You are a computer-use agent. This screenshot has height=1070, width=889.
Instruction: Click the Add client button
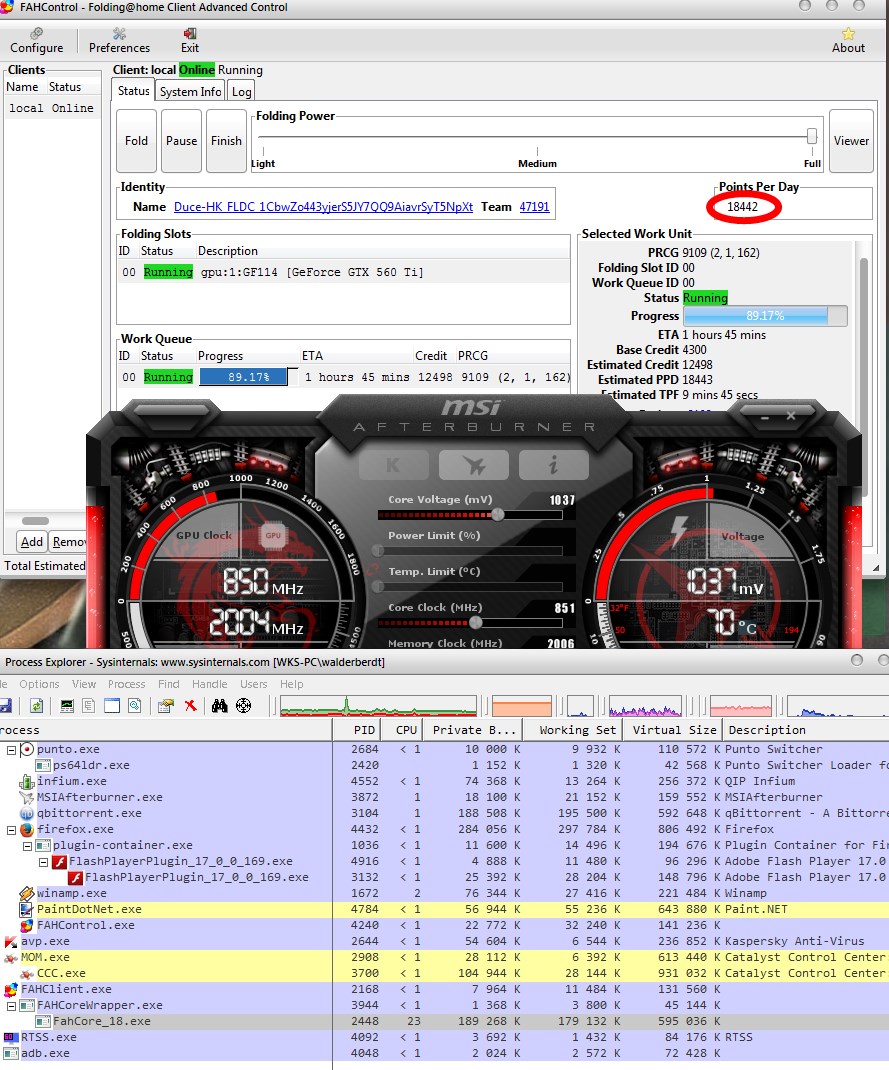pyautogui.click(x=32, y=542)
